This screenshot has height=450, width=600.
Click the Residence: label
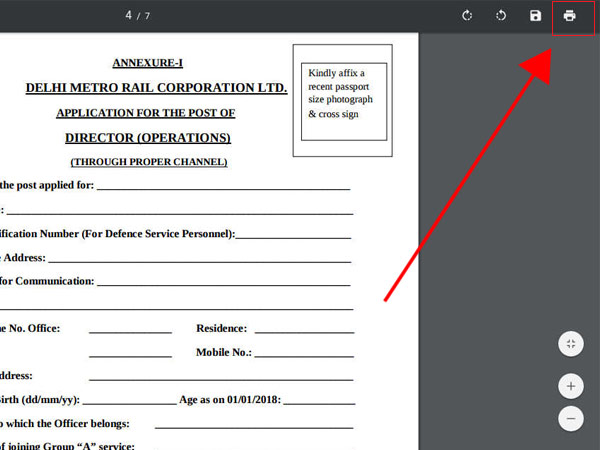[222, 328]
